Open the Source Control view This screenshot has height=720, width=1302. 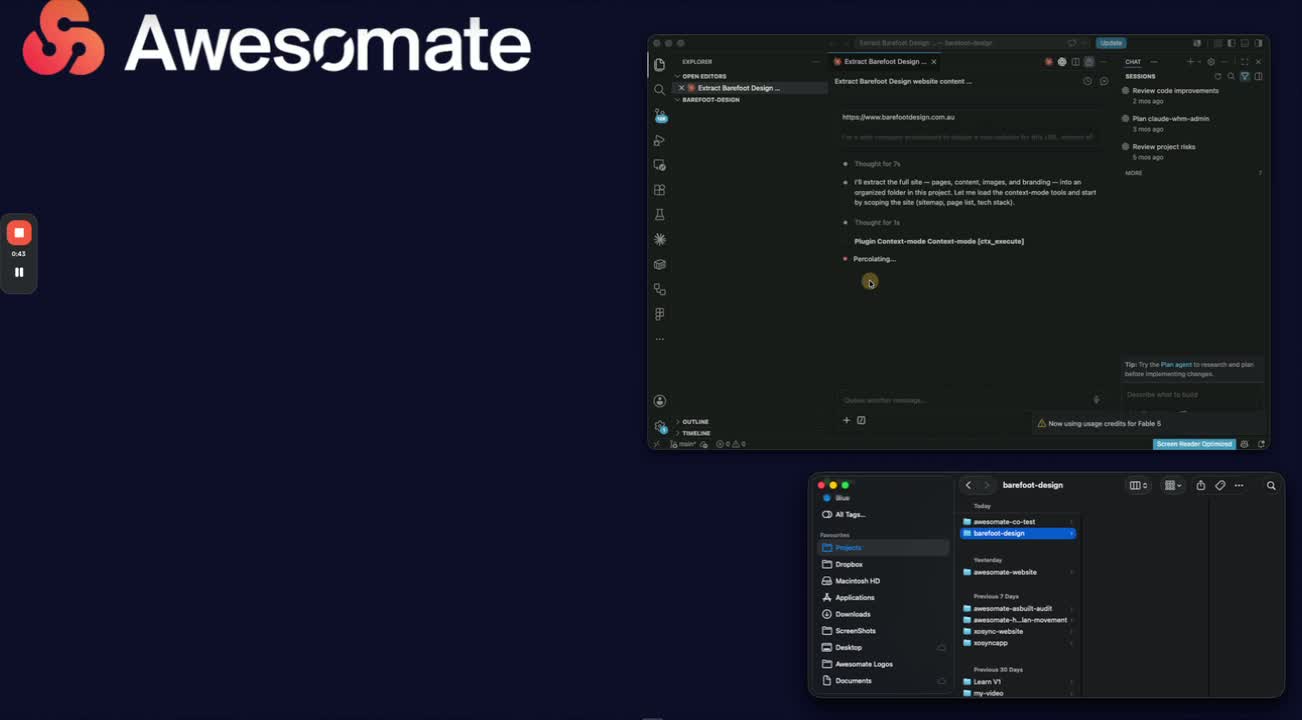click(660, 115)
